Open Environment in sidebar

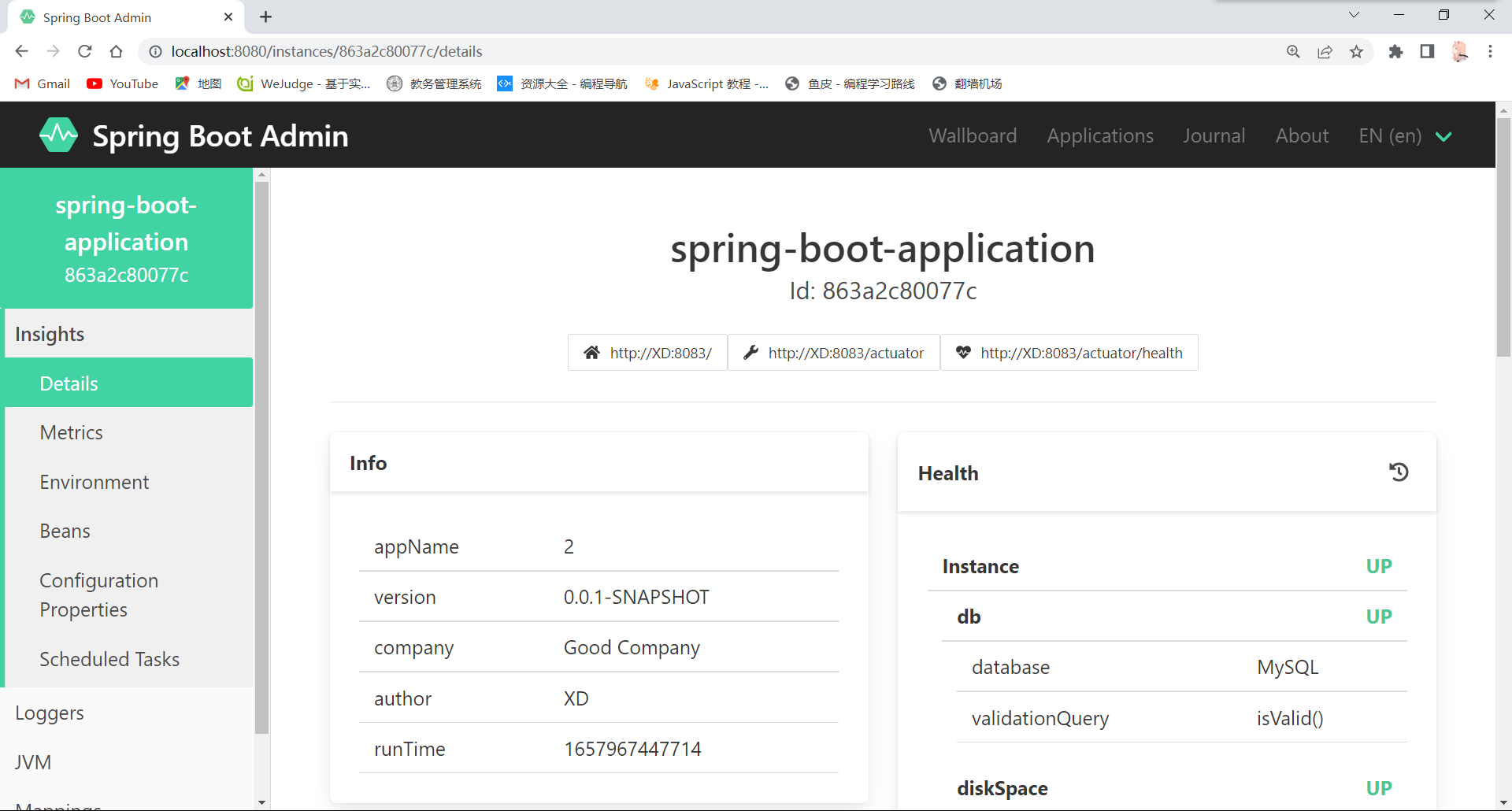(x=128, y=482)
